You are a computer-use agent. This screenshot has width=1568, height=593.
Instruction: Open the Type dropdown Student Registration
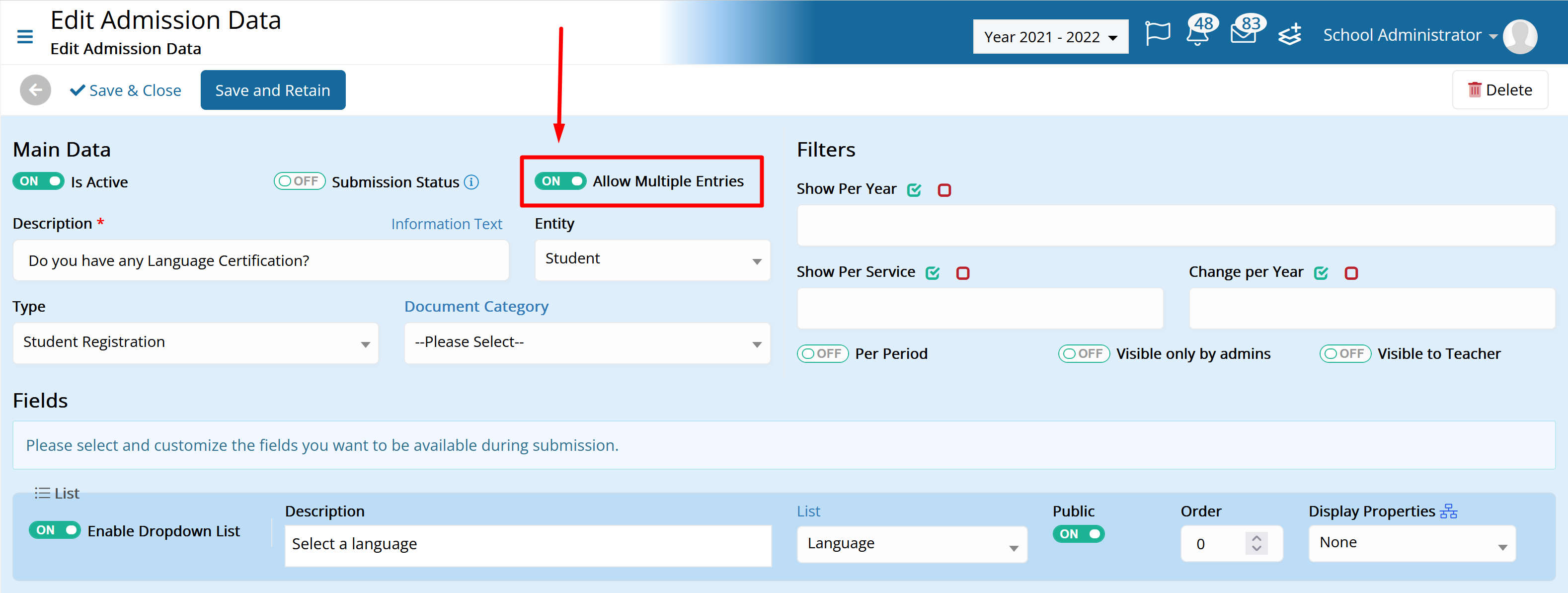tap(195, 343)
